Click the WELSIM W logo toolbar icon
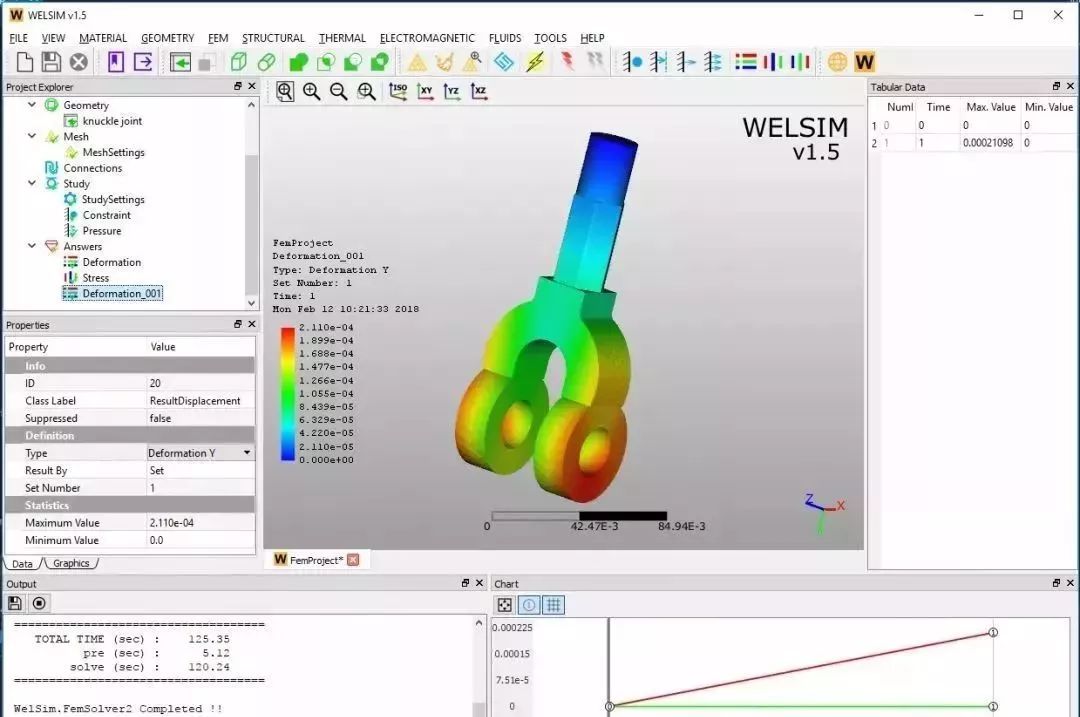1080x717 pixels. 864,62
